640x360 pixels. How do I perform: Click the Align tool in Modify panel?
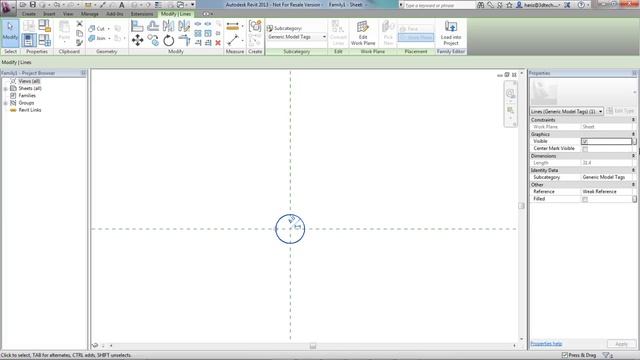[x=137, y=26]
